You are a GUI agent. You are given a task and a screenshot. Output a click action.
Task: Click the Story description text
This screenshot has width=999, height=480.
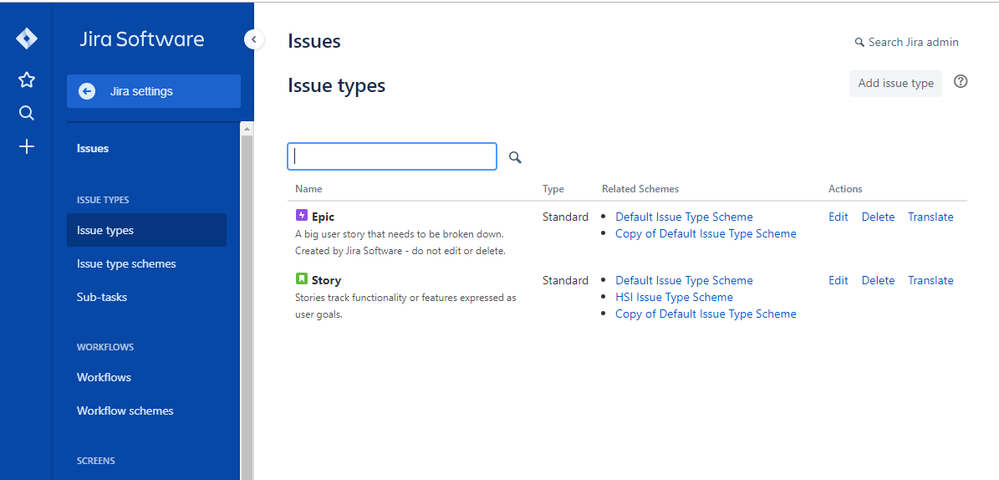coord(405,306)
